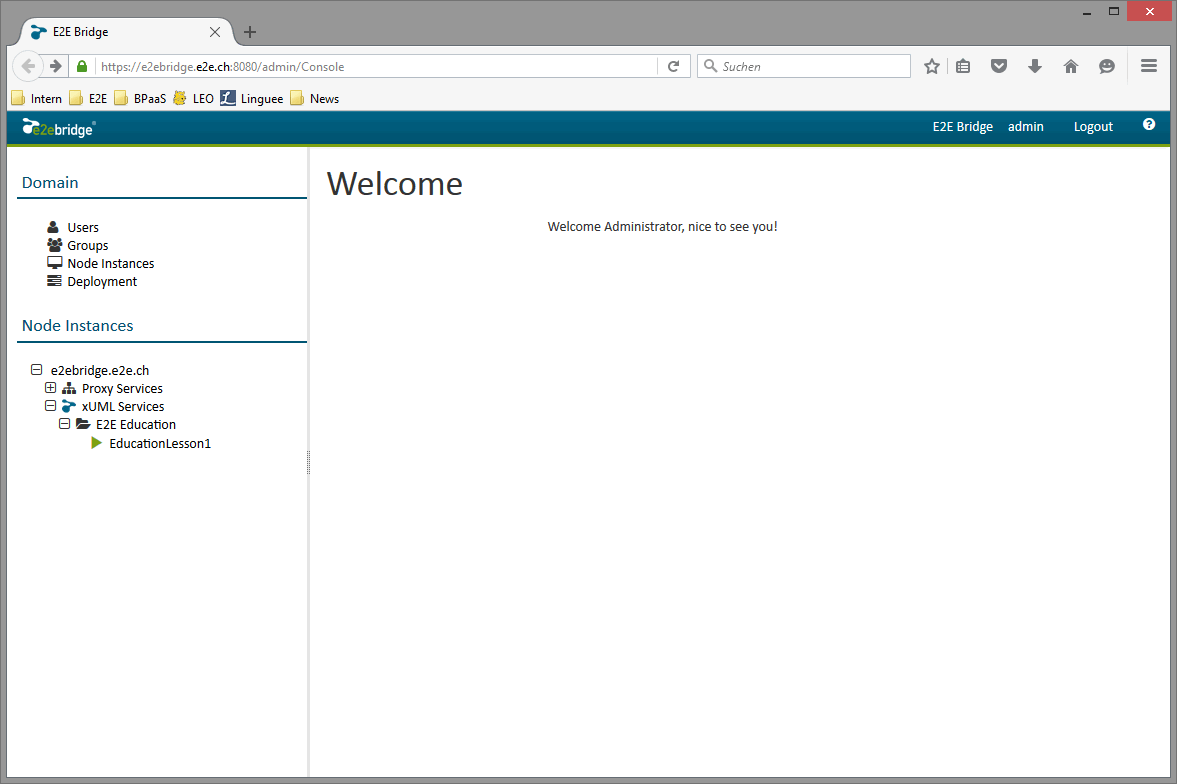Click EducationLesson1 green running indicator

click(96, 443)
